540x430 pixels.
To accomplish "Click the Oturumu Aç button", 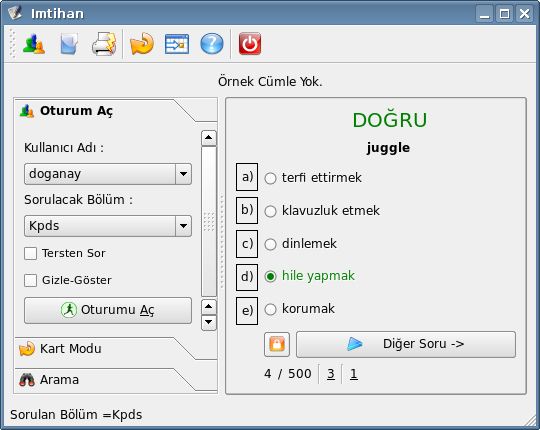I will pos(108,310).
